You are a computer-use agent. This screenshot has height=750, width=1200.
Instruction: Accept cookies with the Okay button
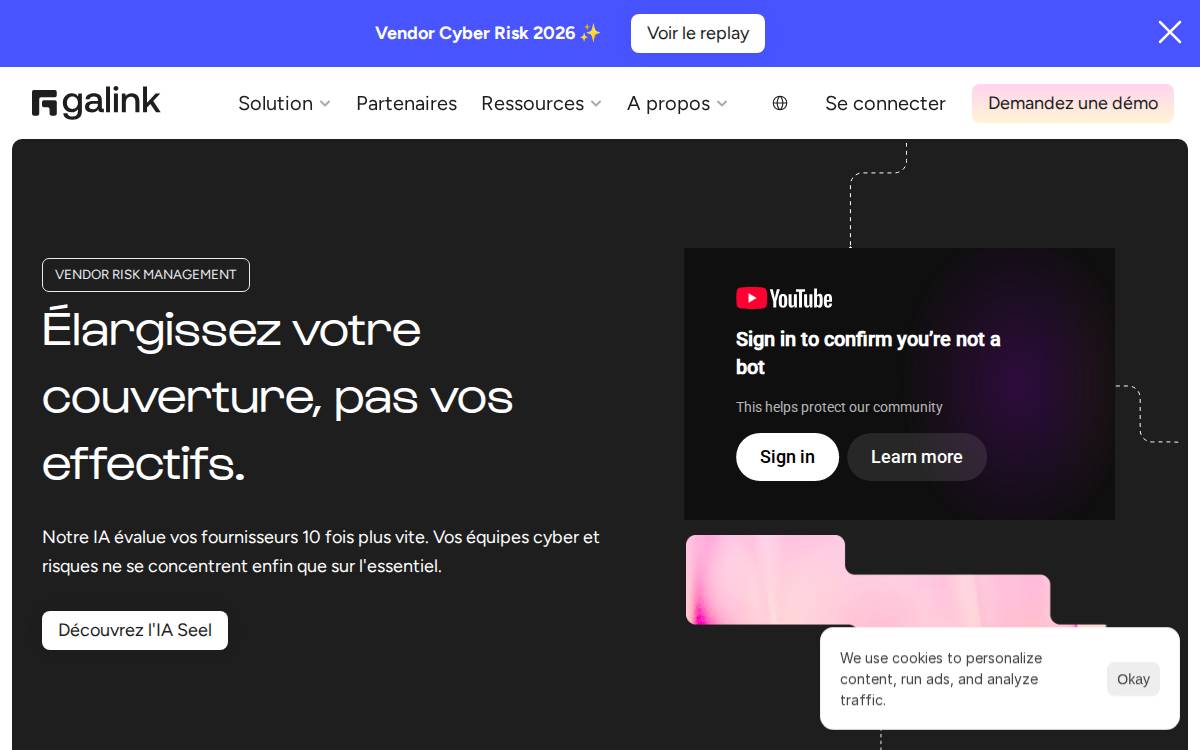tap(1133, 679)
